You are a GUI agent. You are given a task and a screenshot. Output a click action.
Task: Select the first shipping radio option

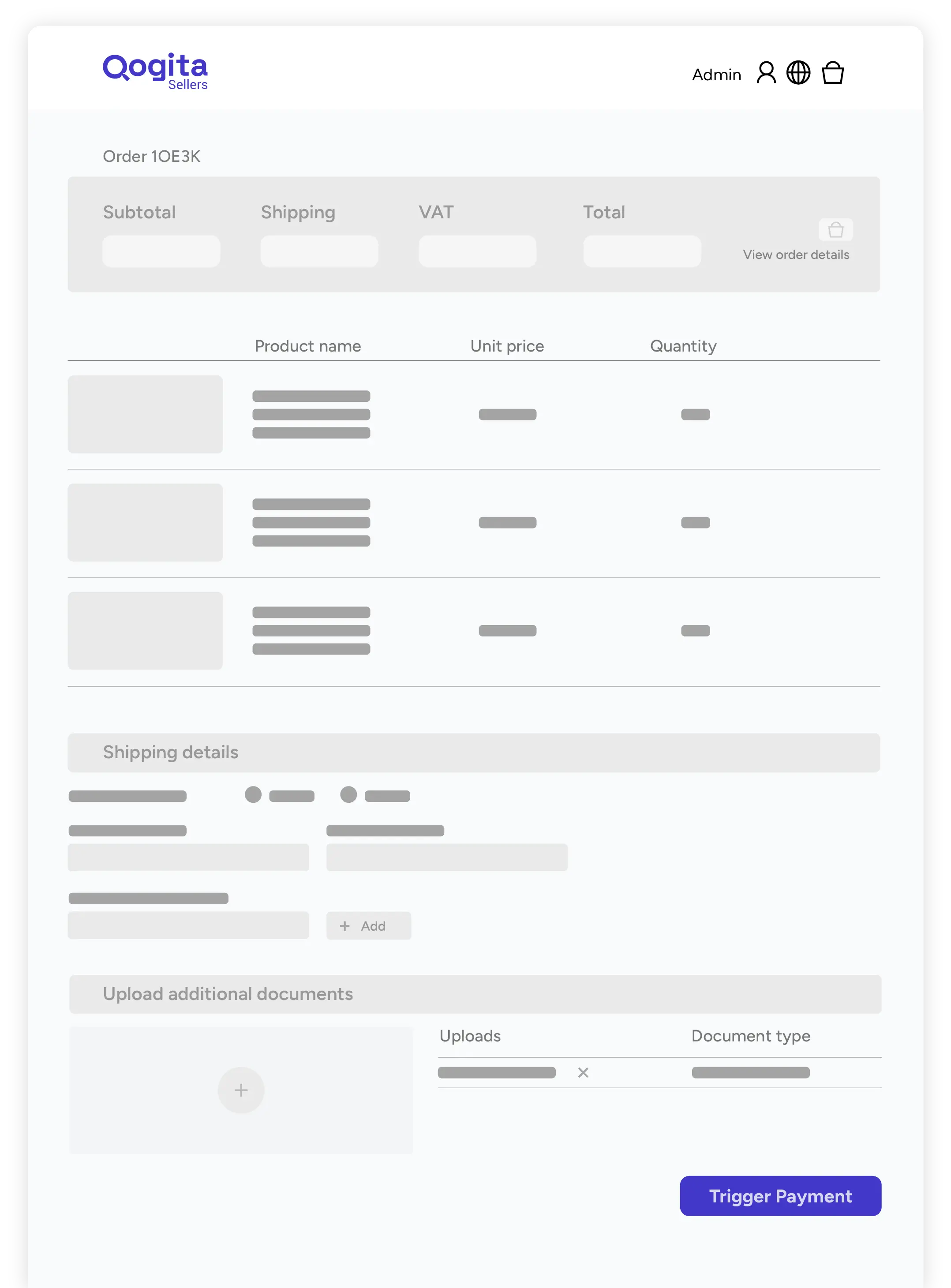253,794
